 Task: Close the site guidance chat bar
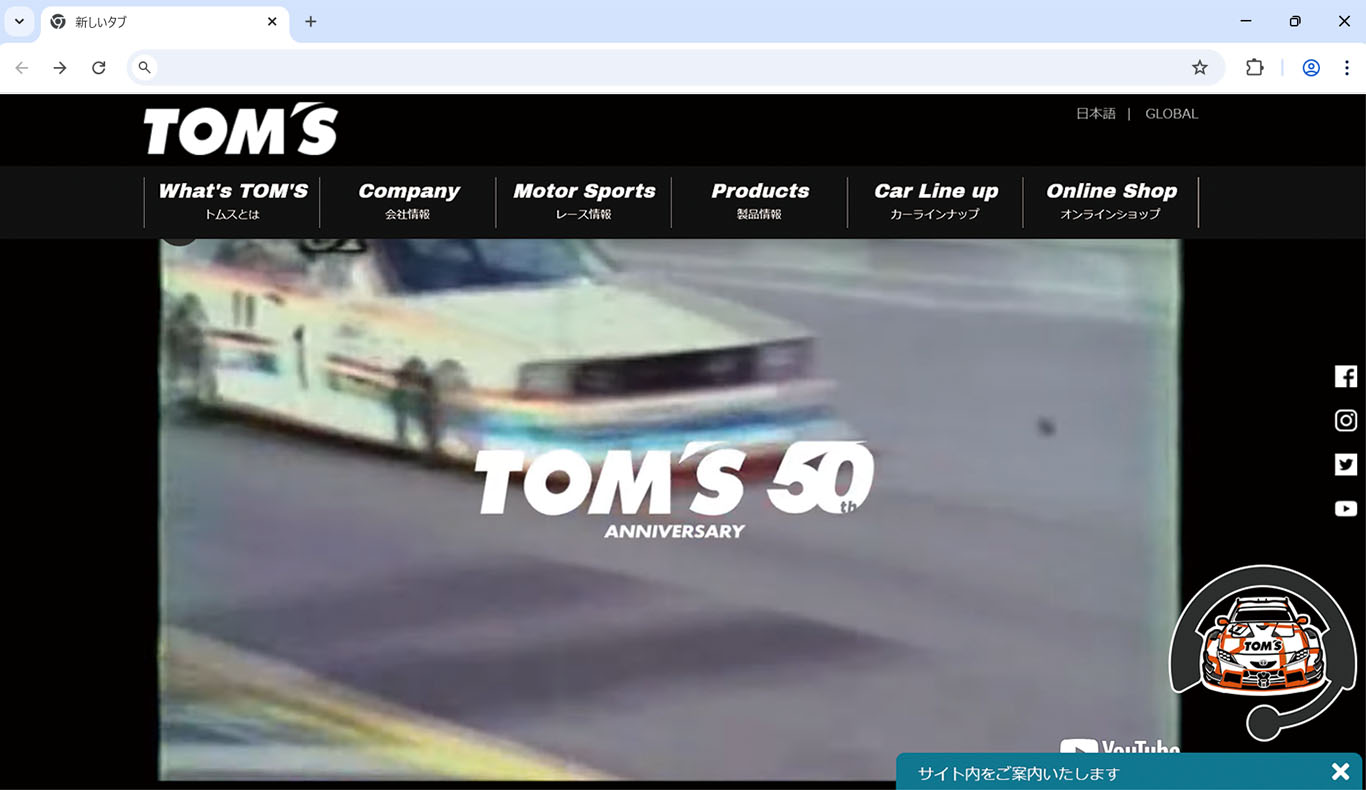(x=1340, y=772)
